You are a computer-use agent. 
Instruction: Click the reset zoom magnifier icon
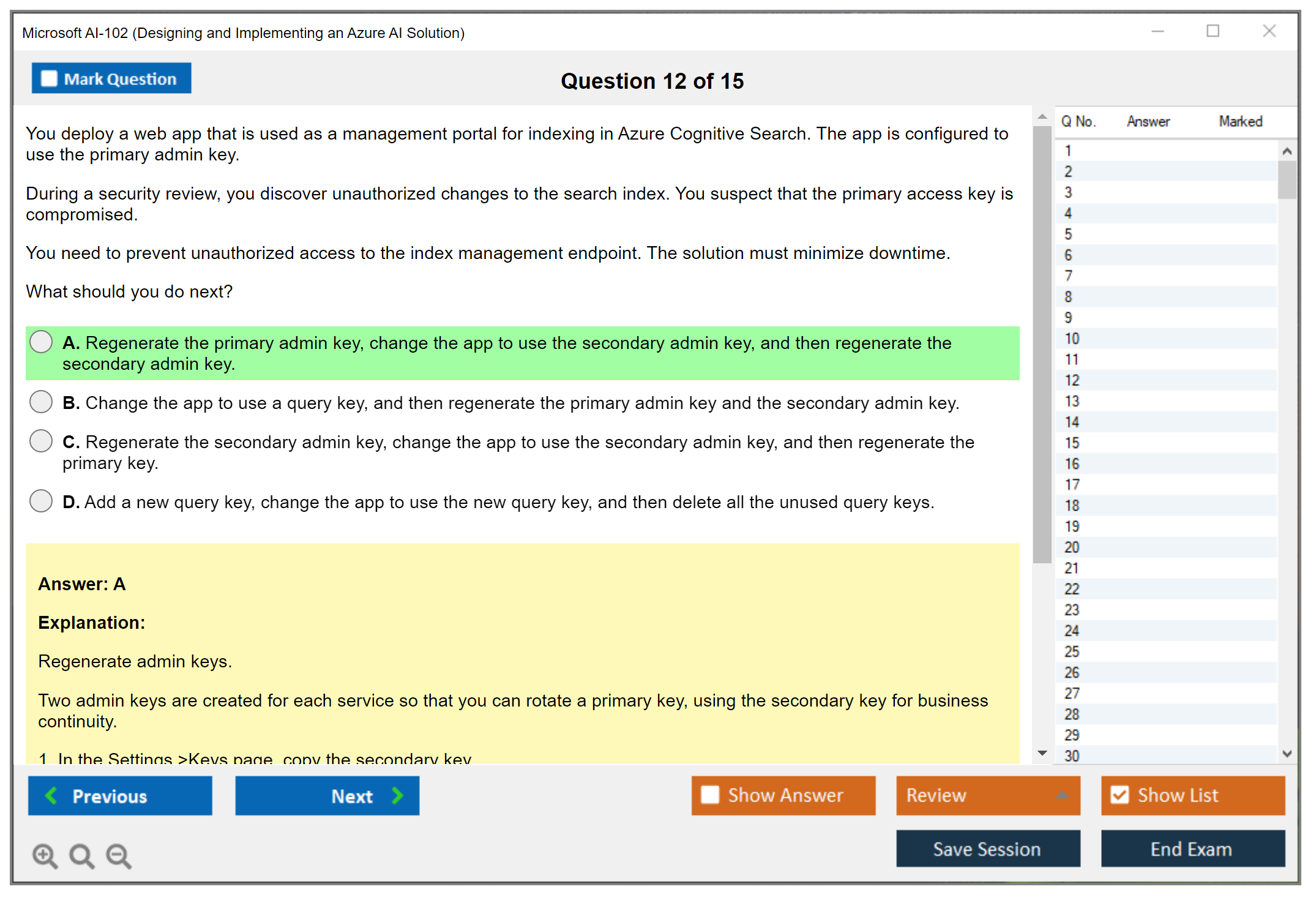81,855
